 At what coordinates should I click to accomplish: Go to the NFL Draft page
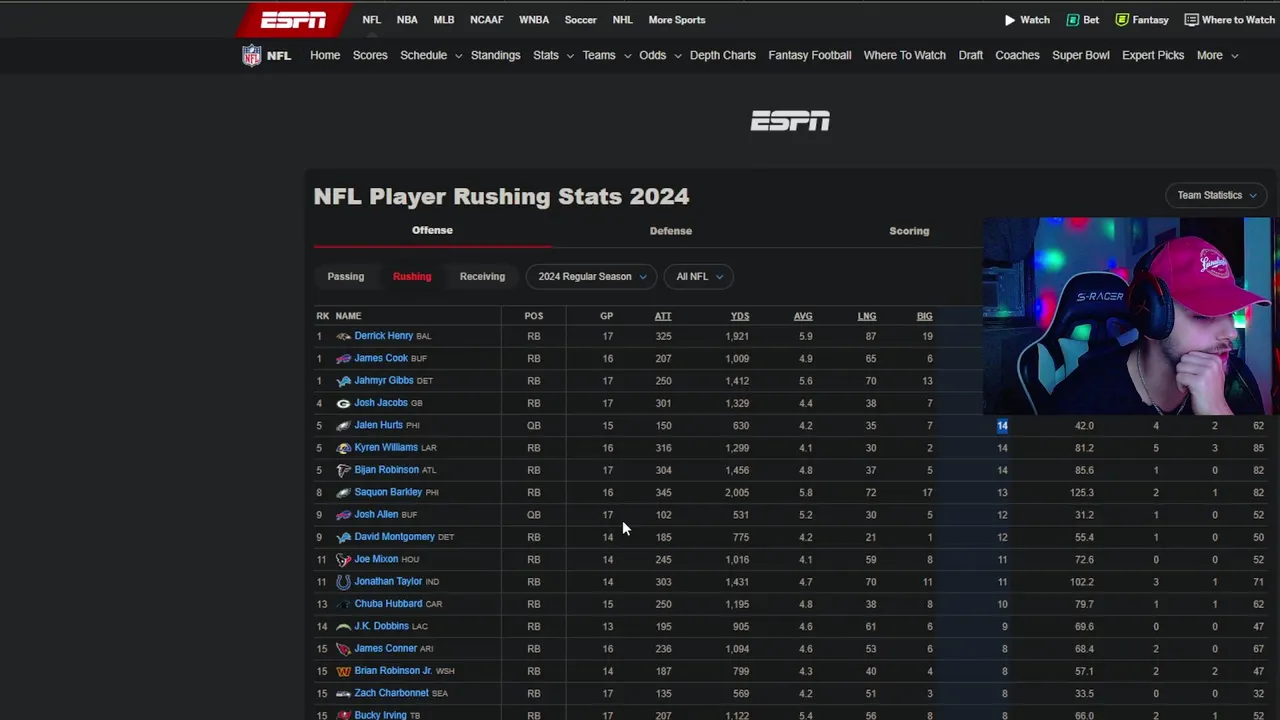(971, 55)
